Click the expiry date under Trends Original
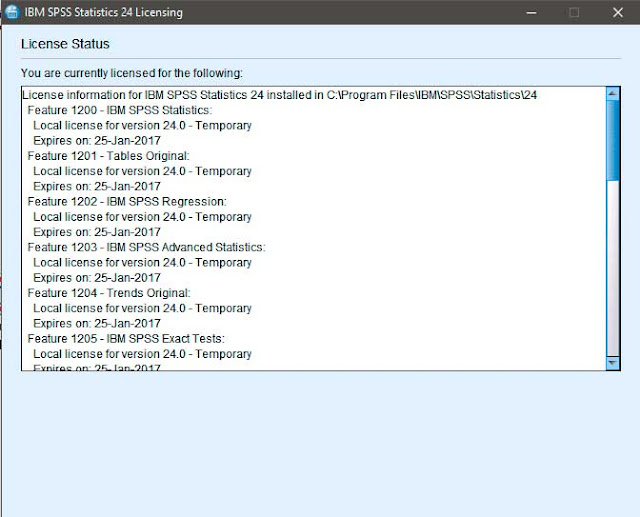 [97, 324]
